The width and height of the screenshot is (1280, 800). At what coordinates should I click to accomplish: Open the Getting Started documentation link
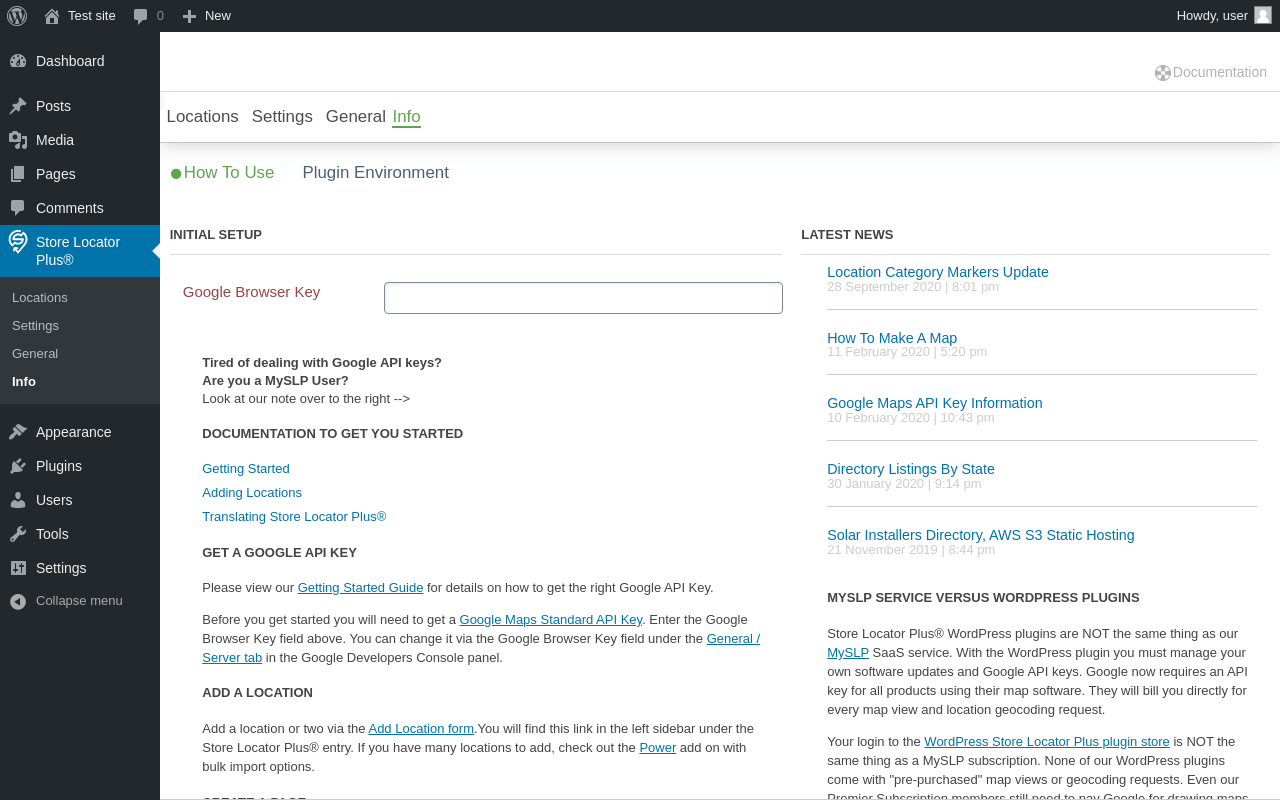(x=246, y=469)
